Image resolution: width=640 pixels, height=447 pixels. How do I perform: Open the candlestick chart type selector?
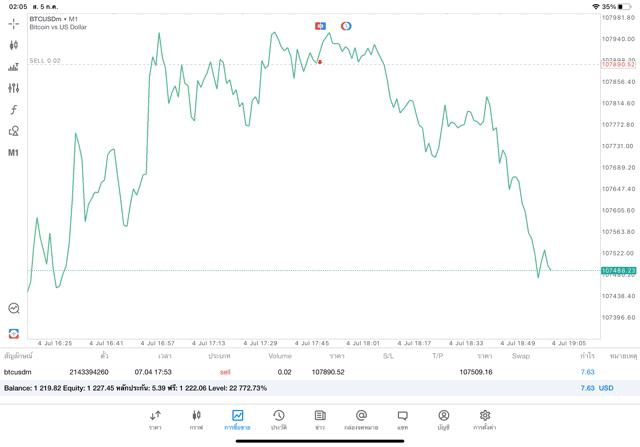(14, 45)
